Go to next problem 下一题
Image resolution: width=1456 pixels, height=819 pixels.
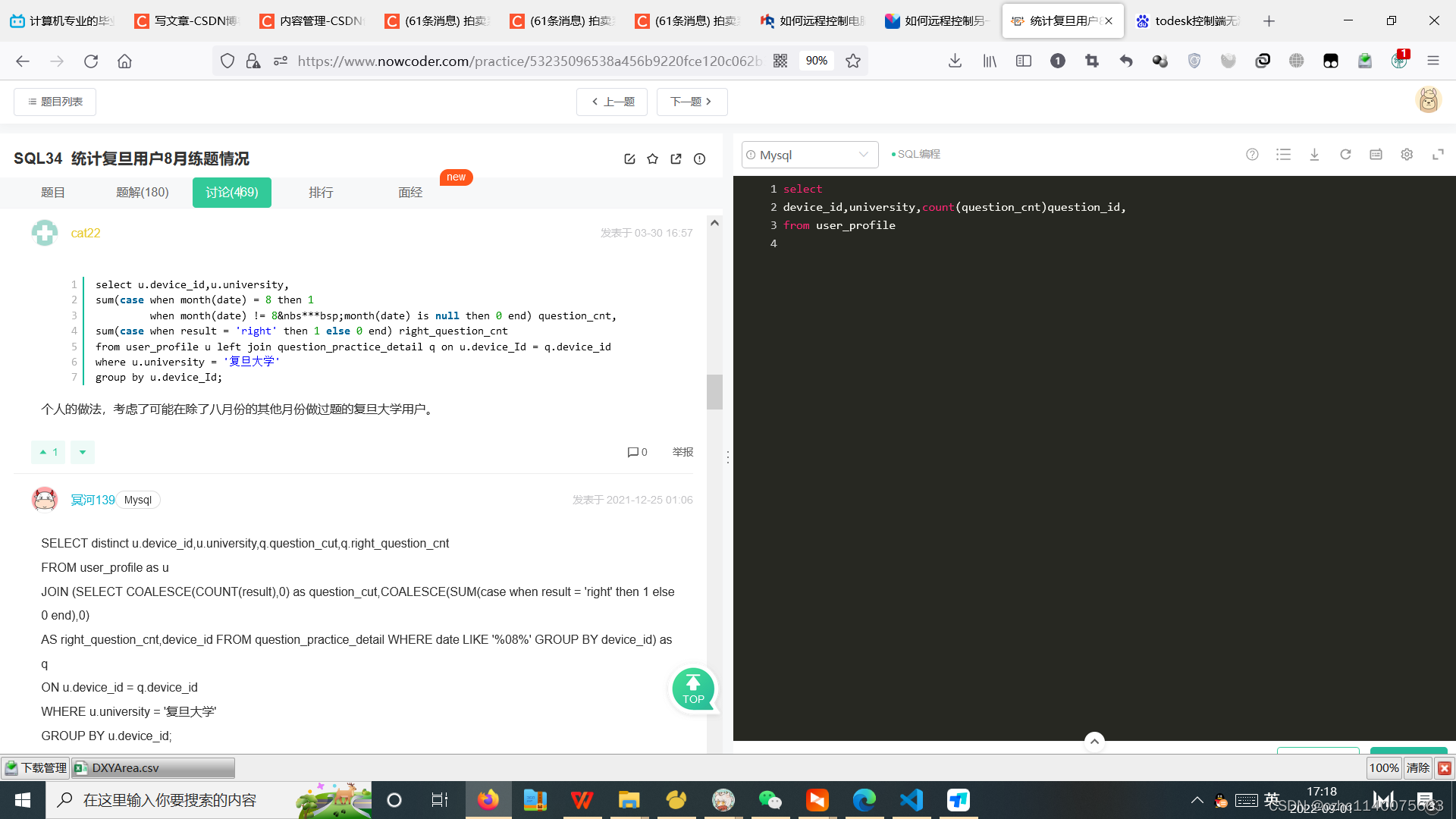click(692, 102)
